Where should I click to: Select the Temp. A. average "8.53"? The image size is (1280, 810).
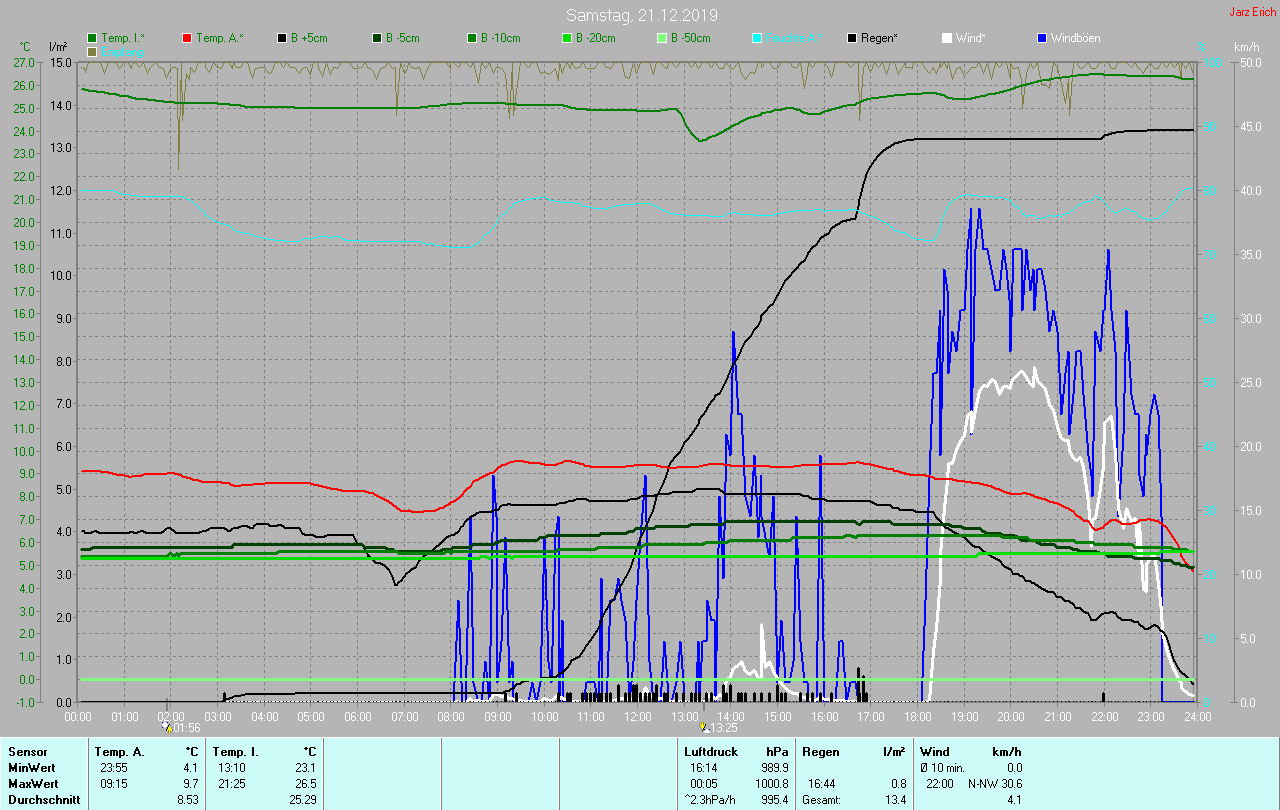tap(187, 800)
